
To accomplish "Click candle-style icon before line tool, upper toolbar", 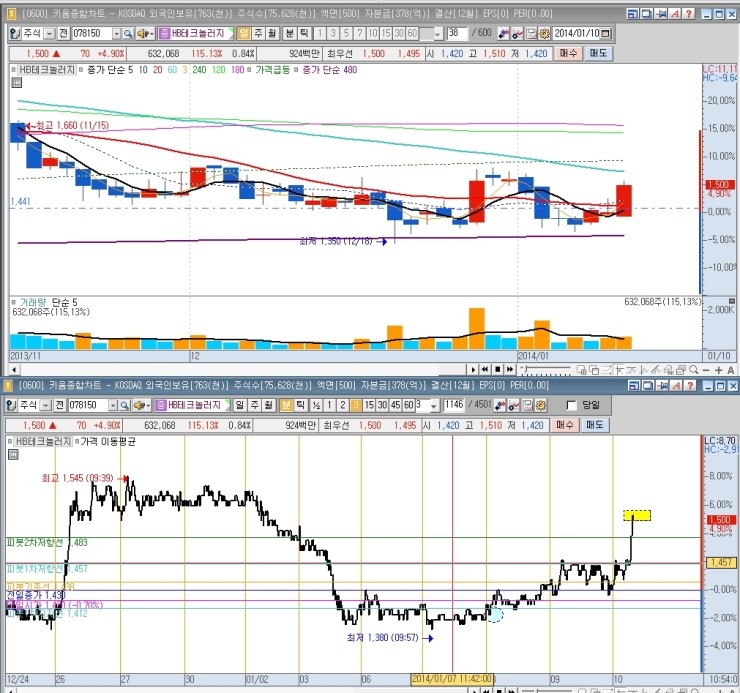I will (504, 34).
